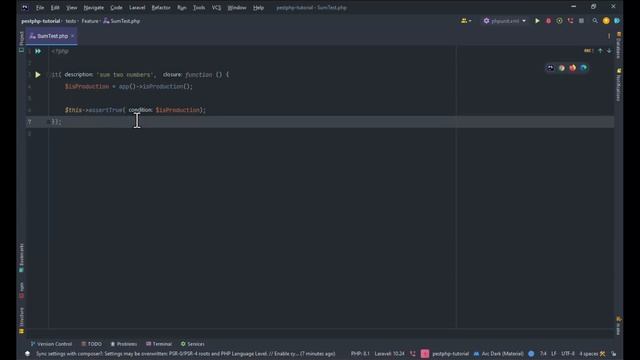640x360 pixels.
Task: Open the Laravel menu
Action: 137,7
